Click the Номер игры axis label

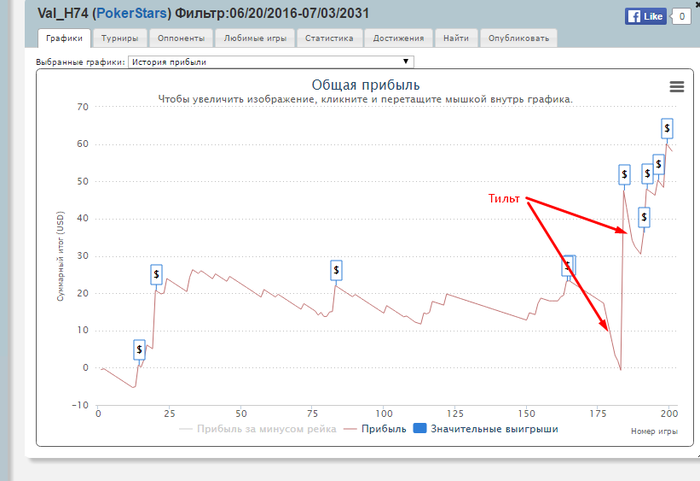[x=654, y=431]
